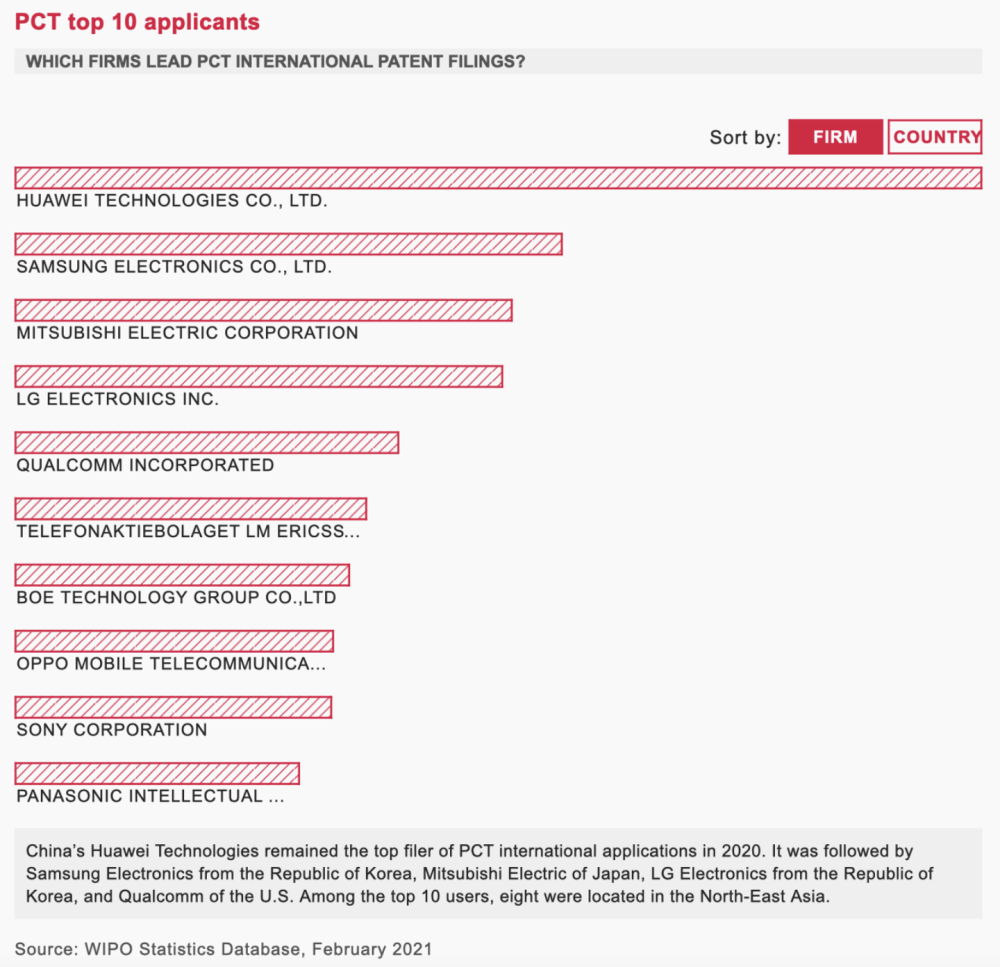Select the OPPO Mobile Telecommunications bar
The width and height of the screenshot is (1000, 967).
point(174,640)
